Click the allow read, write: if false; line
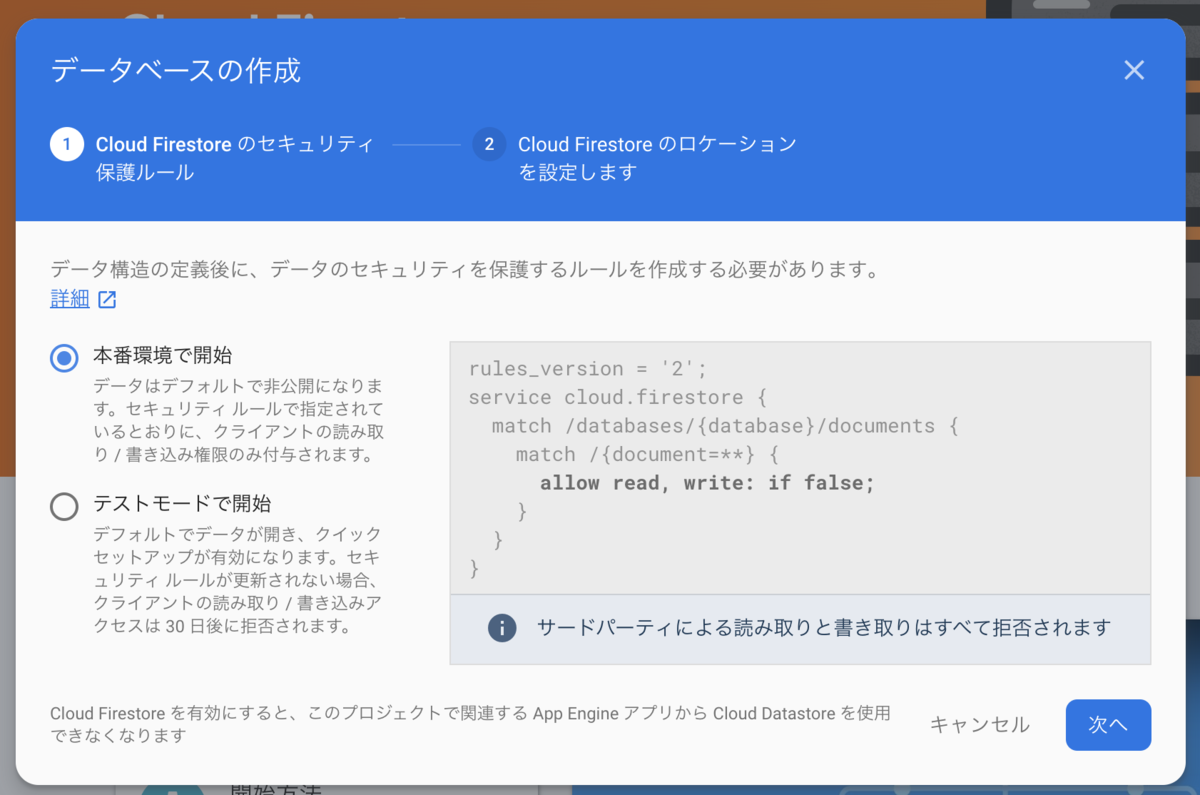1200x795 pixels. coord(707,483)
